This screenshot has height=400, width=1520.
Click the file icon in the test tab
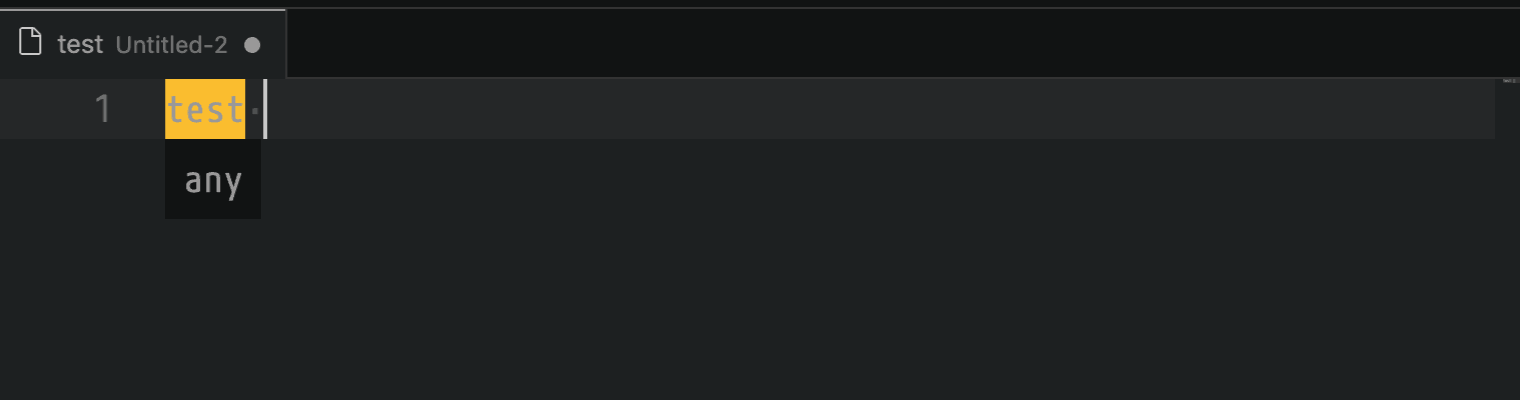[x=31, y=43]
